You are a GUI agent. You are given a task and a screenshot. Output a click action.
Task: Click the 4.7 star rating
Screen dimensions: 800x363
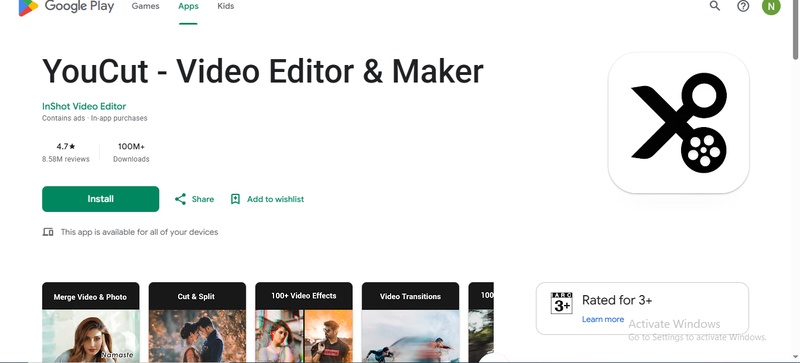[x=66, y=147]
